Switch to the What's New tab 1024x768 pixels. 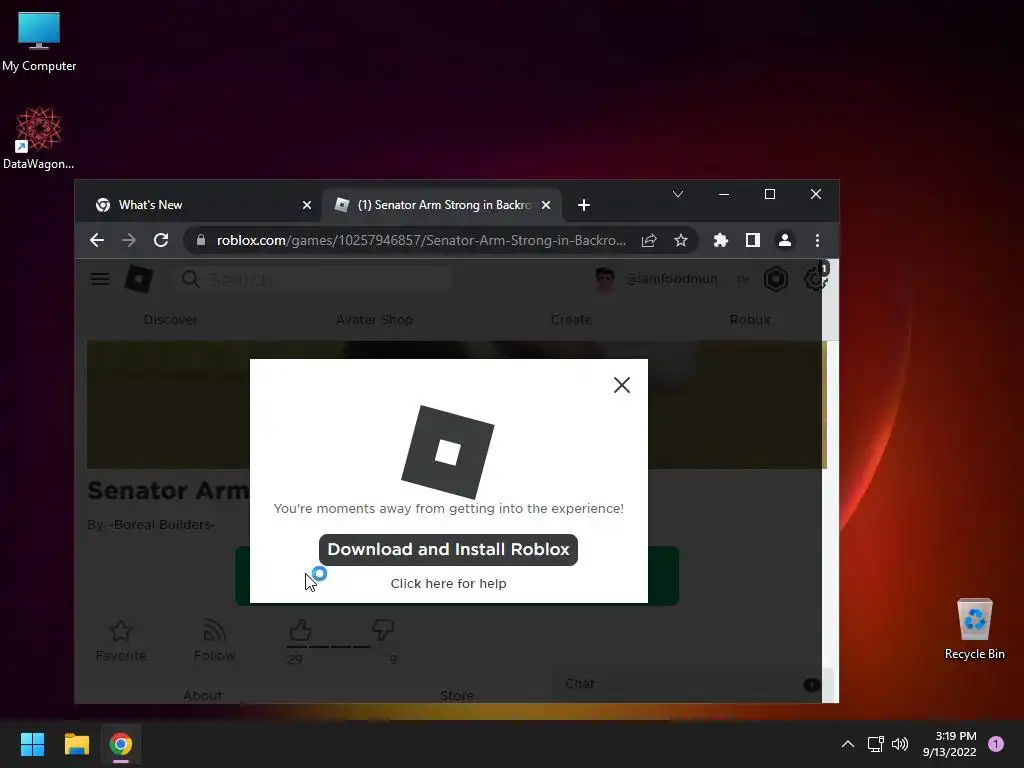pyautogui.click(x=196, y=205)
